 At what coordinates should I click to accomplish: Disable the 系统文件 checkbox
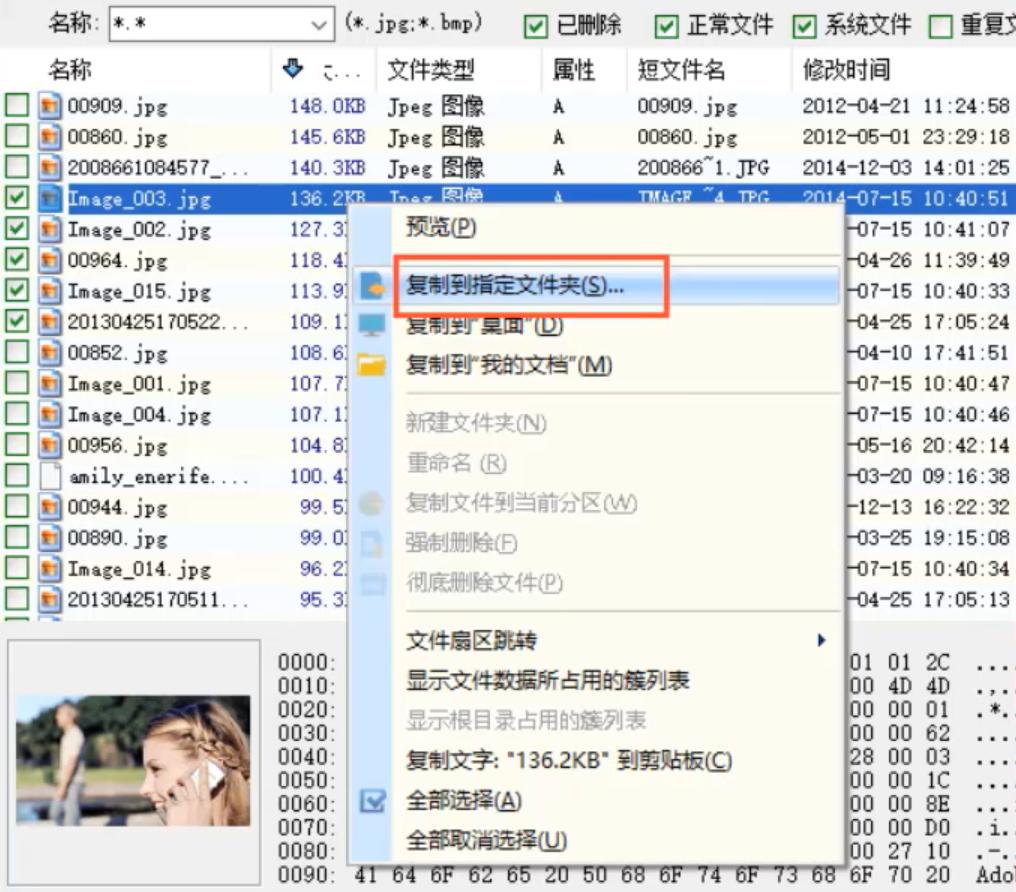804,23
